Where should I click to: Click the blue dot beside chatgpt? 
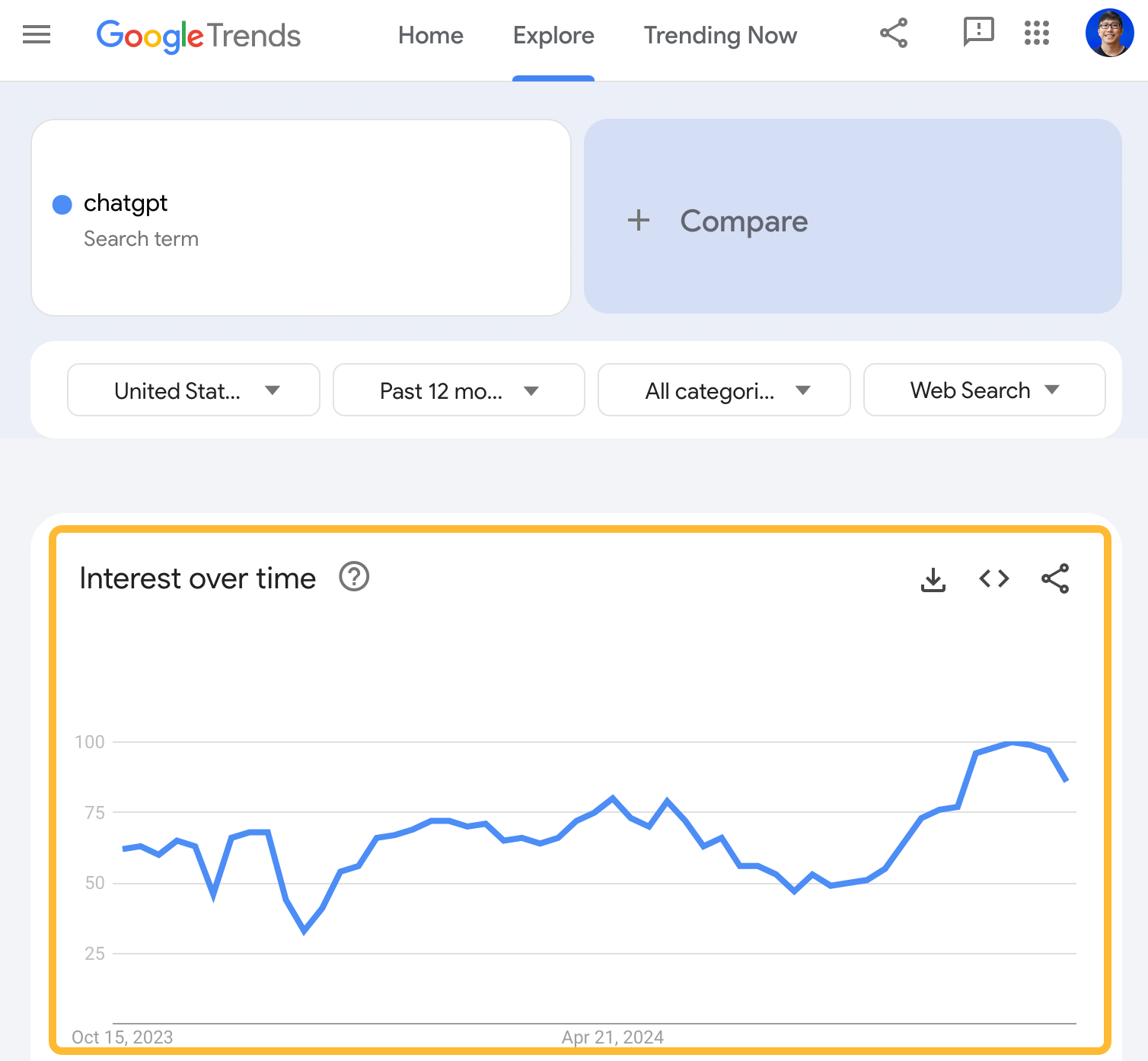point(62,204)
